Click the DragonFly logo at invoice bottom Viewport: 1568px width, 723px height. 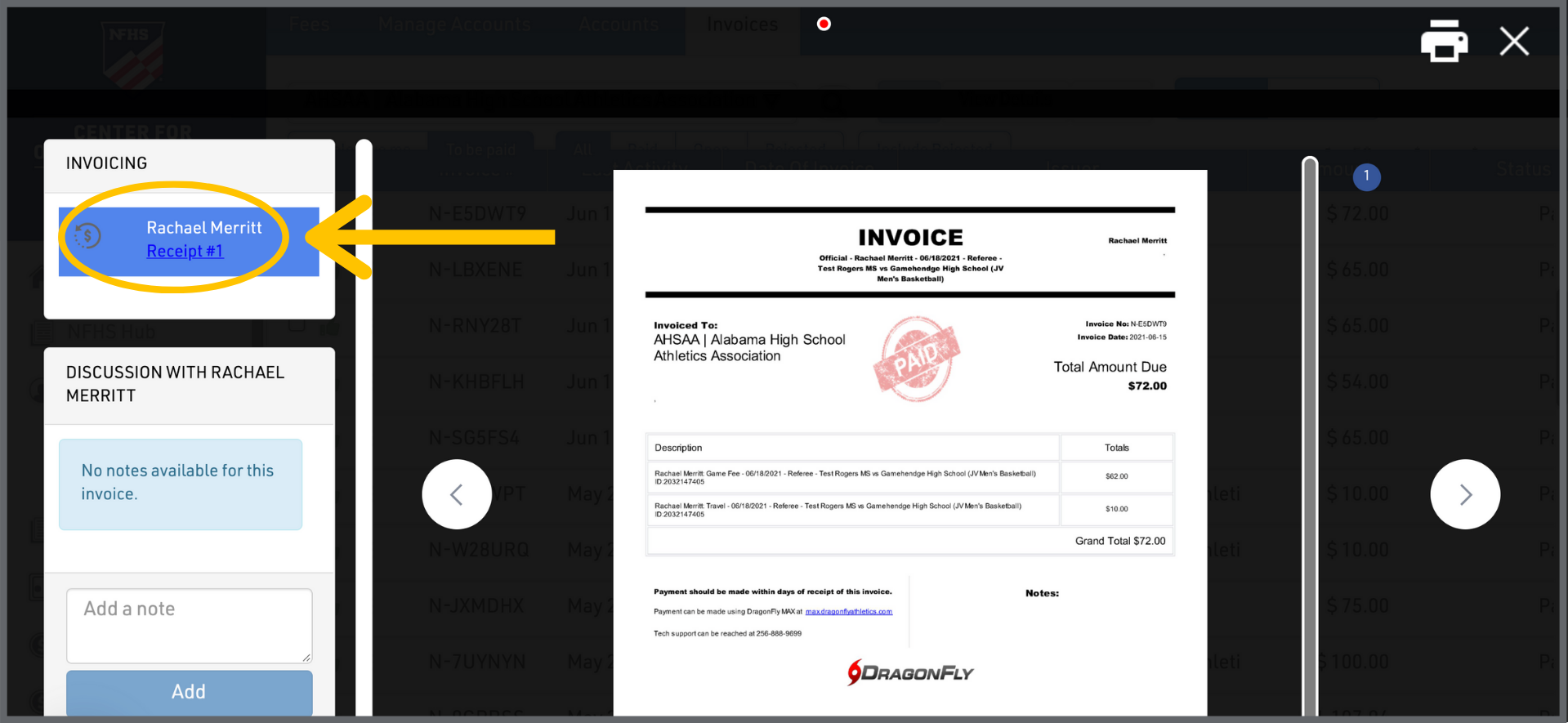tap(909, 672)
